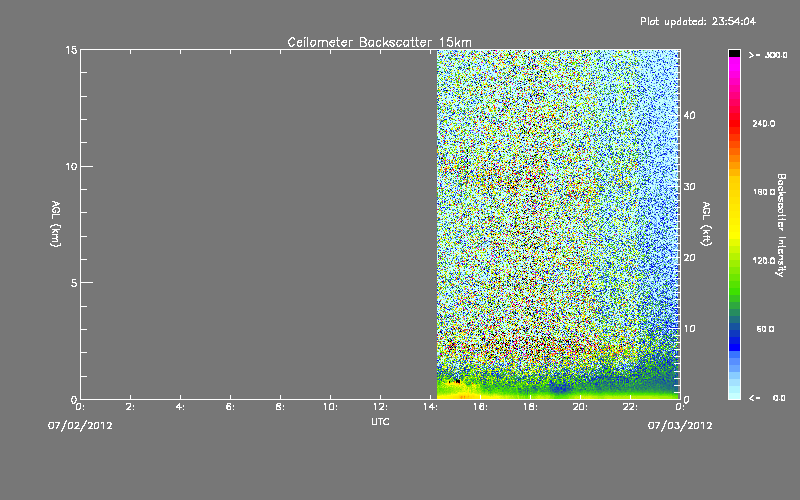Click the 'Backscatter Intensity' colorbar label
Image resolution: width=800 pixels, height=500 pixels.
[x=780, y=225]
